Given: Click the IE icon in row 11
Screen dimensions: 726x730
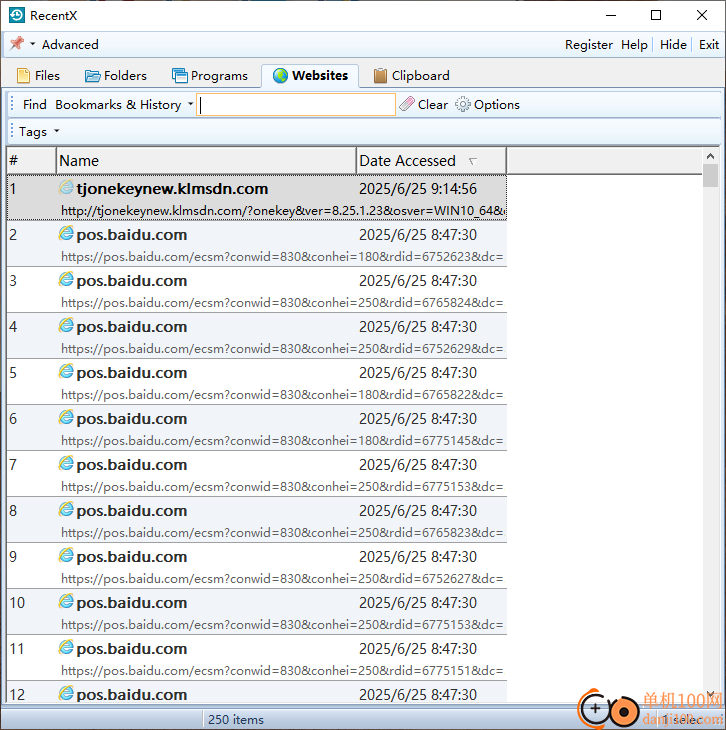Looking at the screenshot, I should click(x=66, y=648).
